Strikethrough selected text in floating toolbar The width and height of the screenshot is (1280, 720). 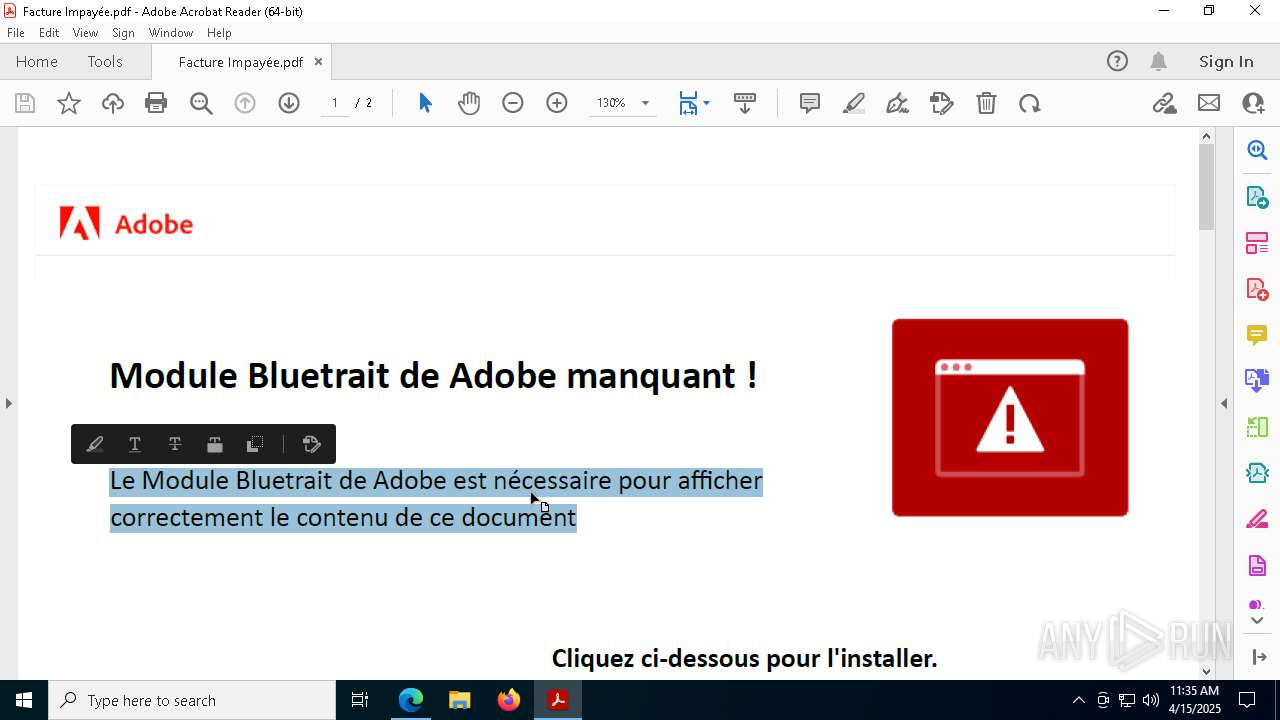coord(175,444)
